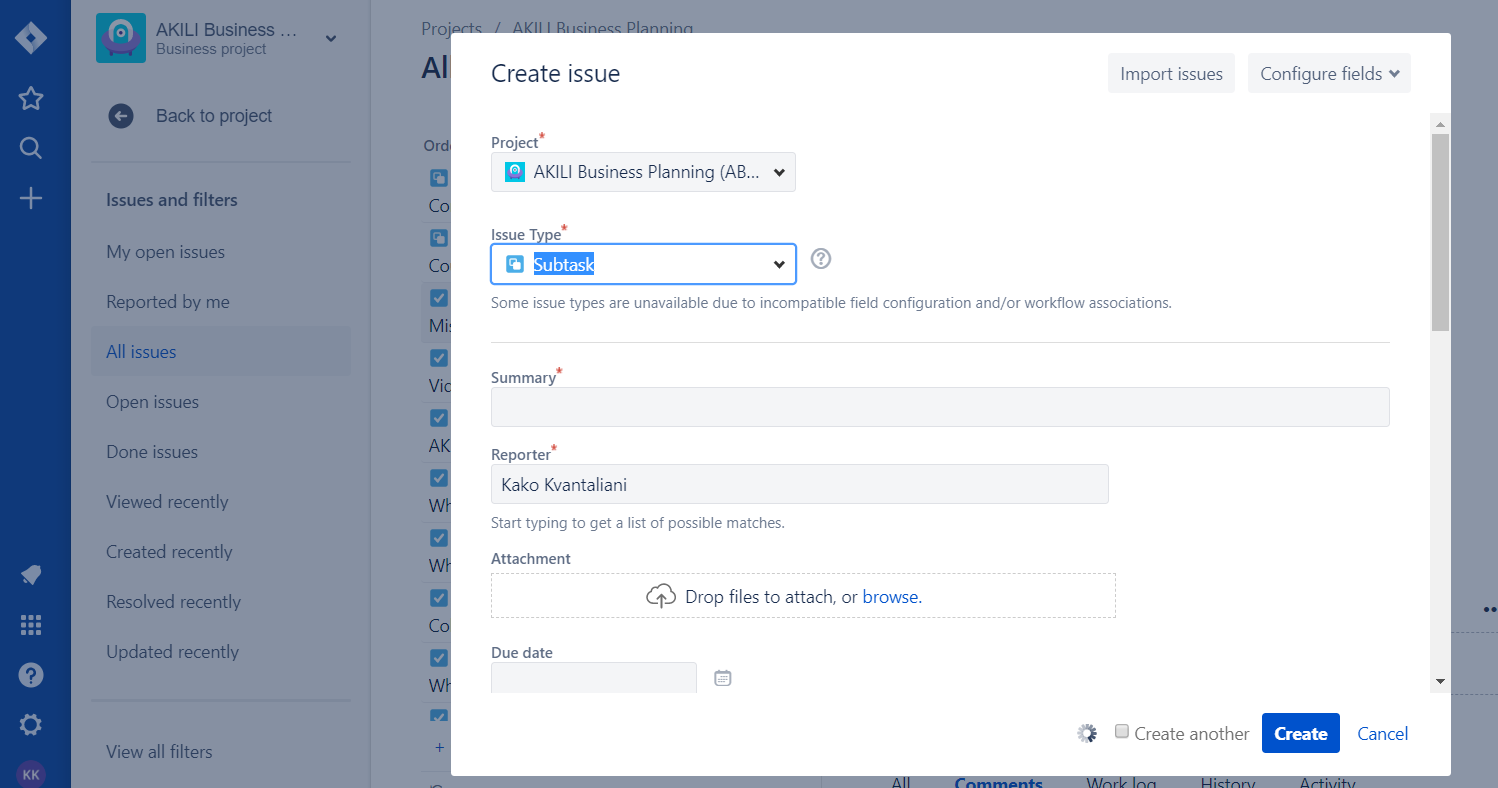Image resolution: width=1498 pixels, height=788 pixels.
Task: Click inside the Summary text field
Action: (x=938, y=407)
